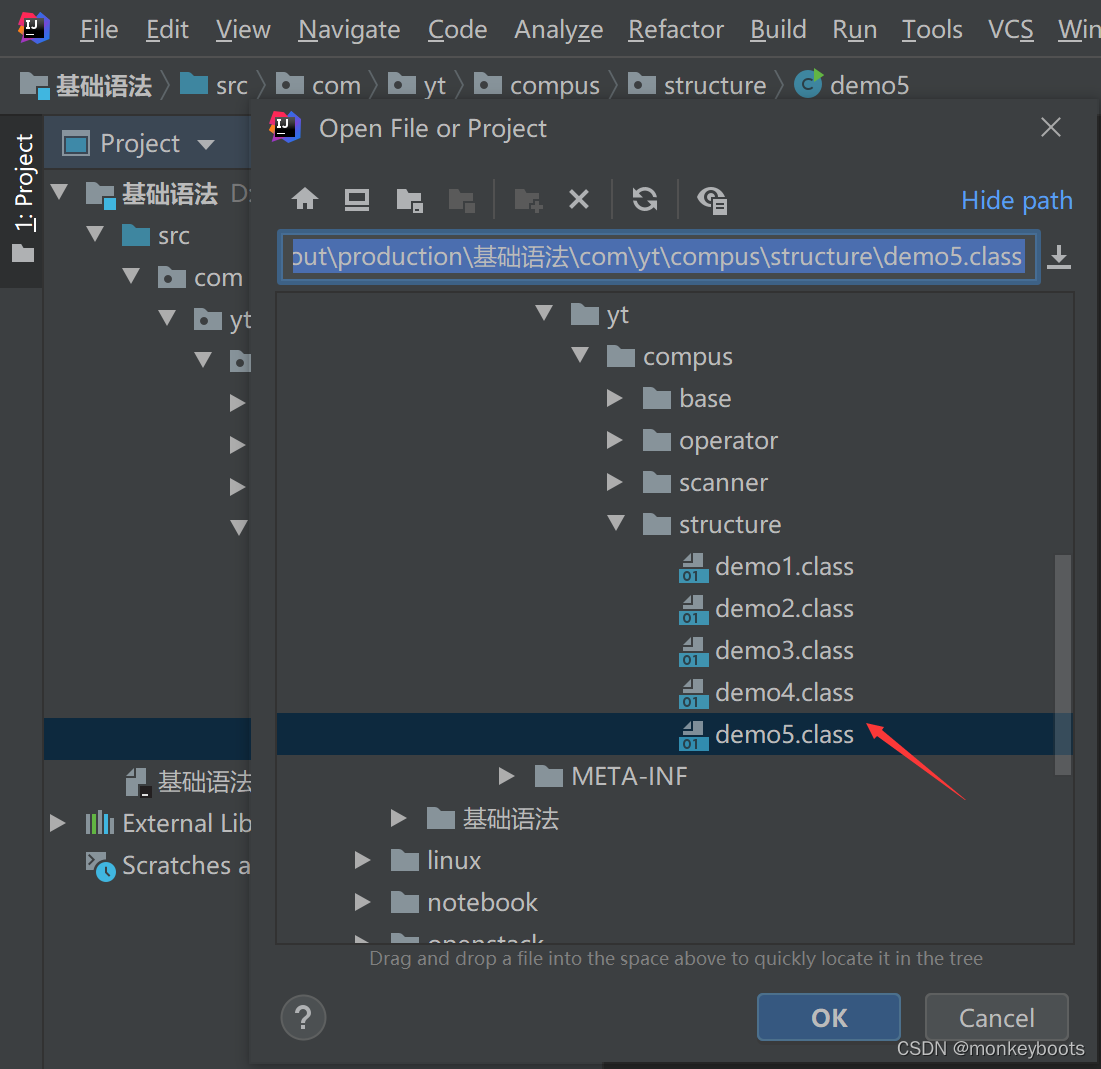Open the Tools menu
This screenshot has width=1101, height=1069.
[x=932, y=29]
